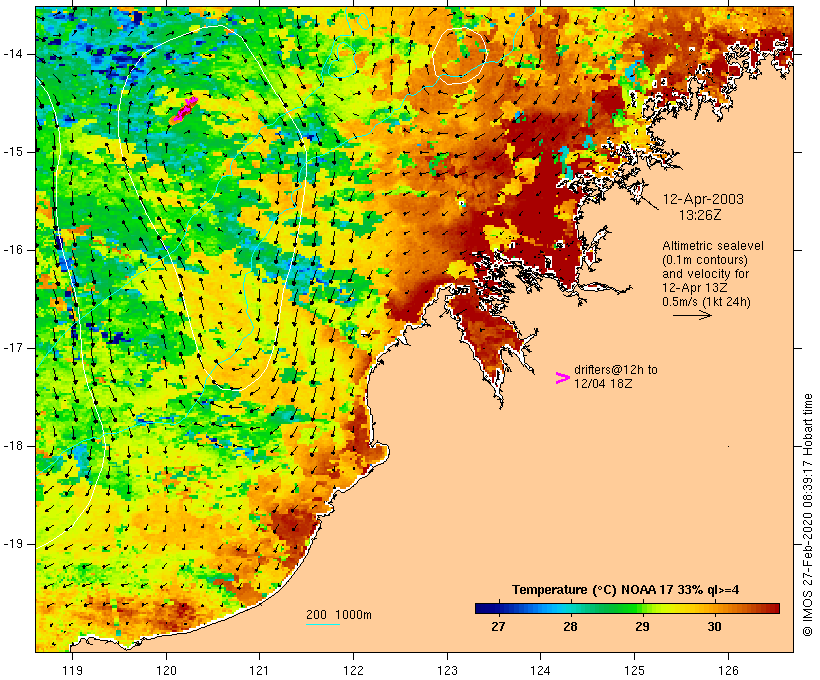
Task: Click the time label 13:26Z
Action: click(700, 215)
